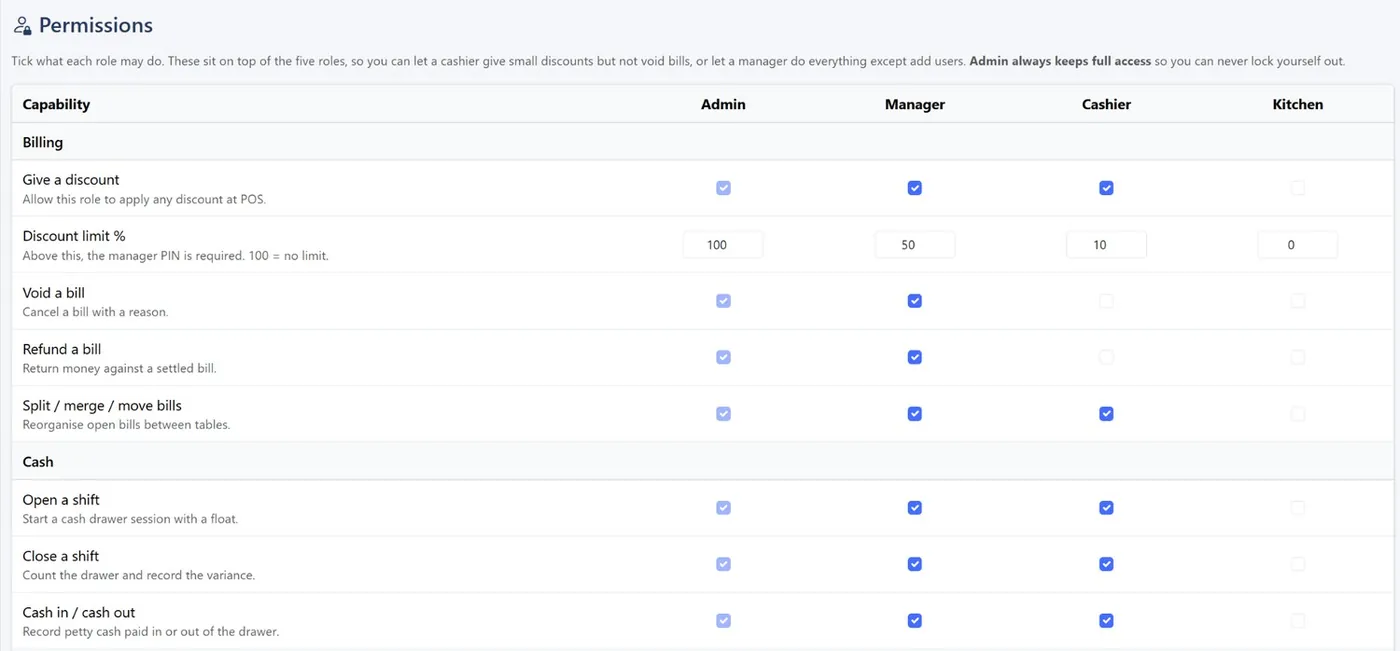Edit Cashier discount limit field showing 10
Image resolution: width=1400 pixels, height=651 pixels.
click(1106, 245)
